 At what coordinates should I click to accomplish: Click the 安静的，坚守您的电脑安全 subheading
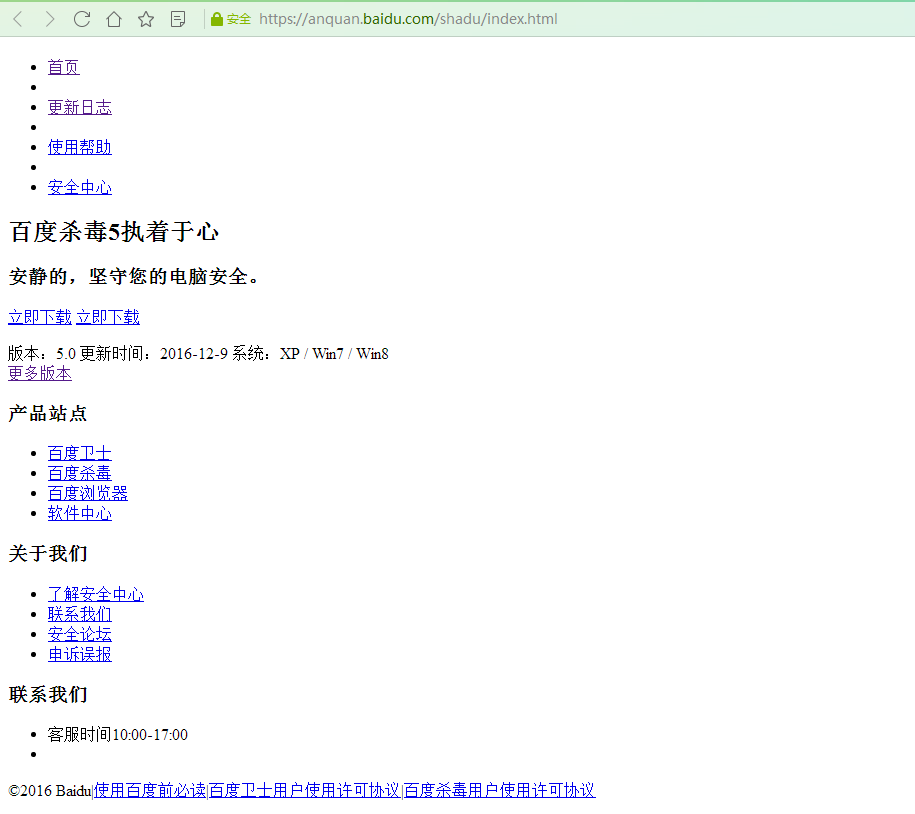pos(134,277)
